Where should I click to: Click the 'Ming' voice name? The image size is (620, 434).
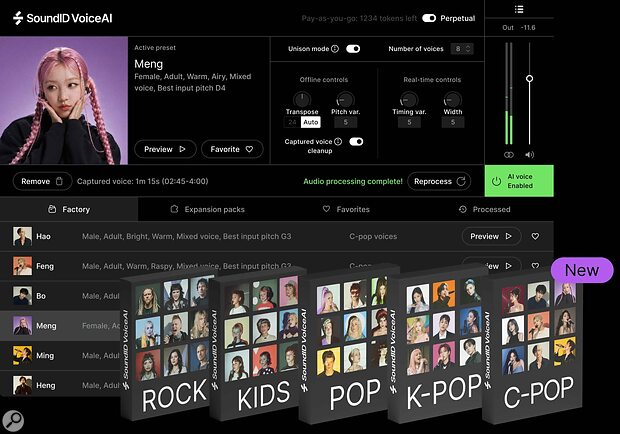pos(45,356)
